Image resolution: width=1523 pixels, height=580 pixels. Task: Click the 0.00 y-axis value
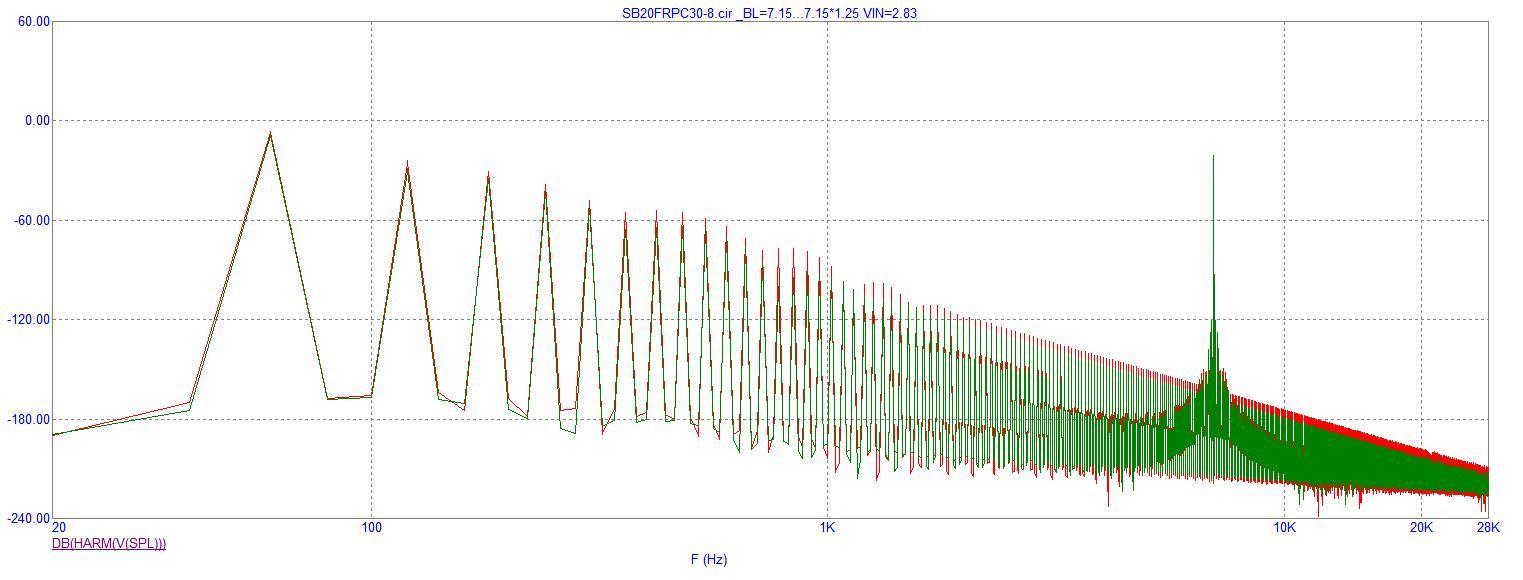tap(37, 120)
